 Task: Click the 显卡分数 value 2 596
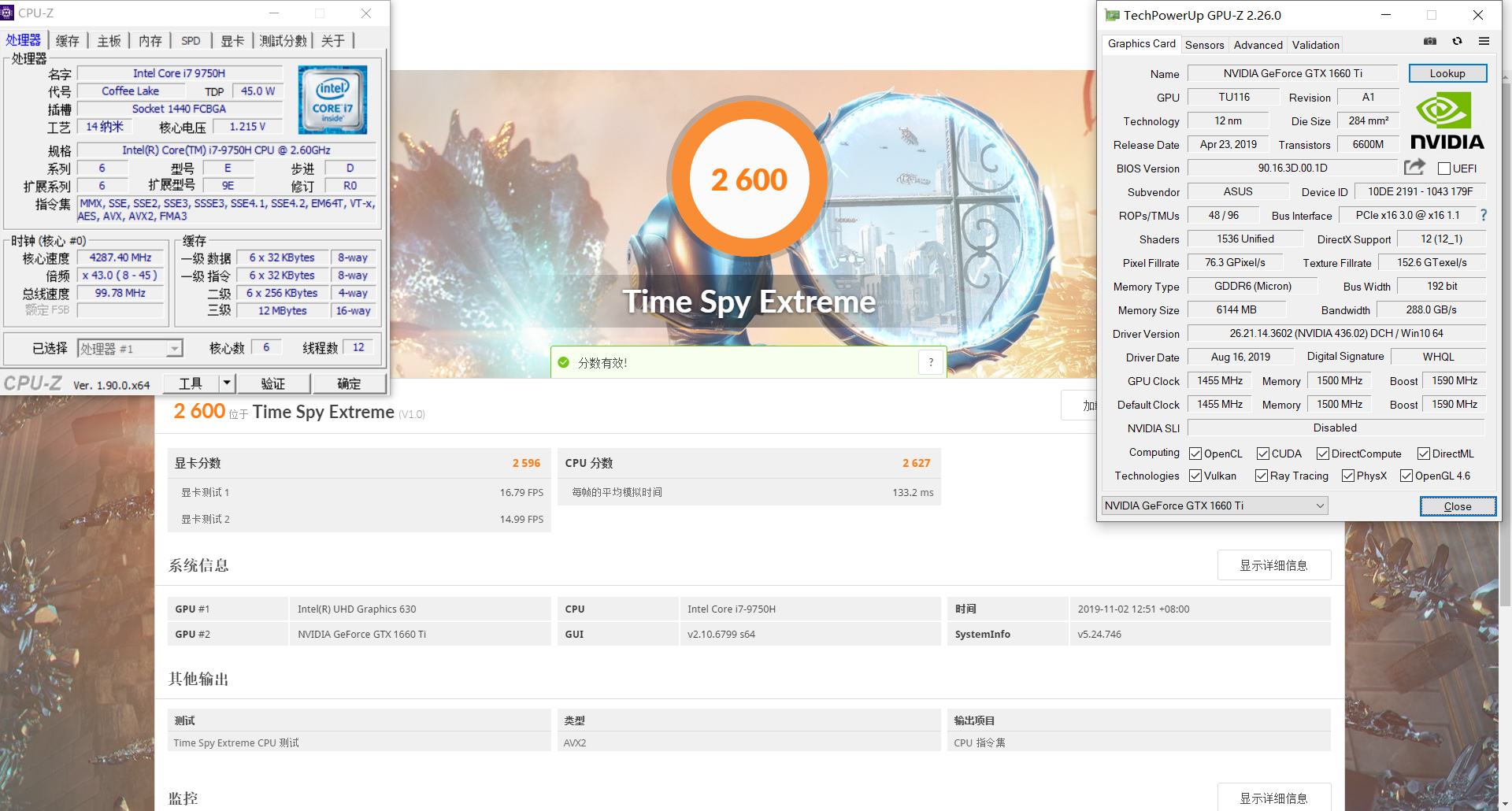[526, 463]
